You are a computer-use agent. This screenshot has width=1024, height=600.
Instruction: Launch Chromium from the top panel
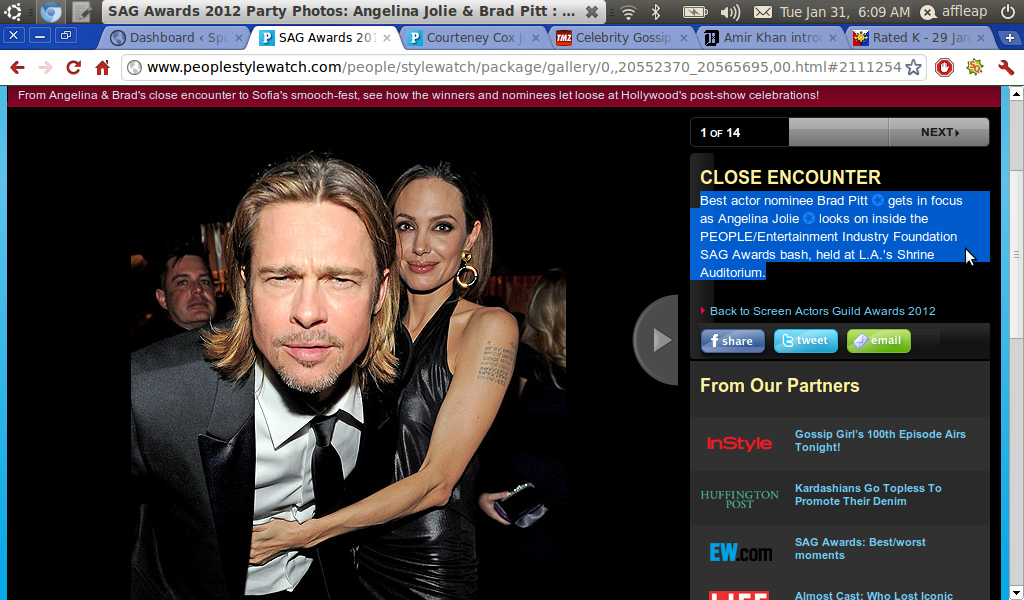(51, 12)
